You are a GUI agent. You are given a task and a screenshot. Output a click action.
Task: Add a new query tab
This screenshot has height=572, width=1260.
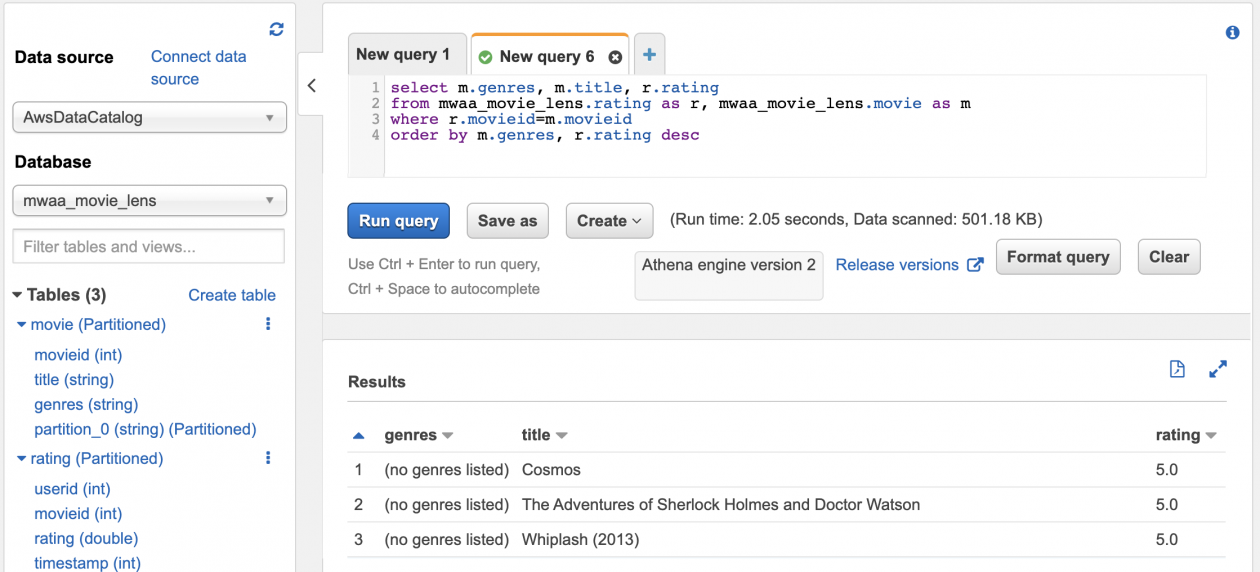(649, 55)
